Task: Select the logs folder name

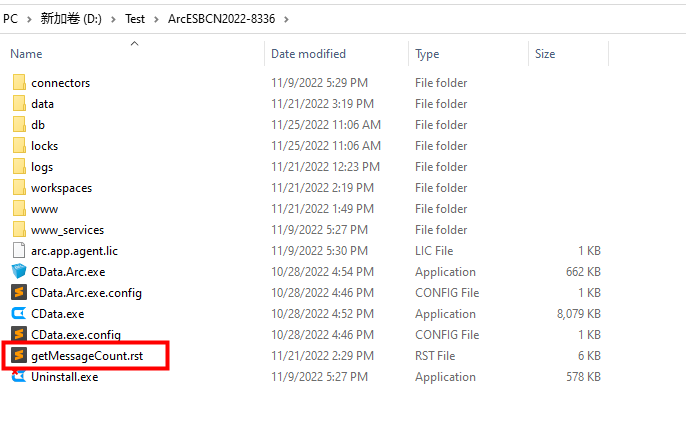Action: (42, 167)
